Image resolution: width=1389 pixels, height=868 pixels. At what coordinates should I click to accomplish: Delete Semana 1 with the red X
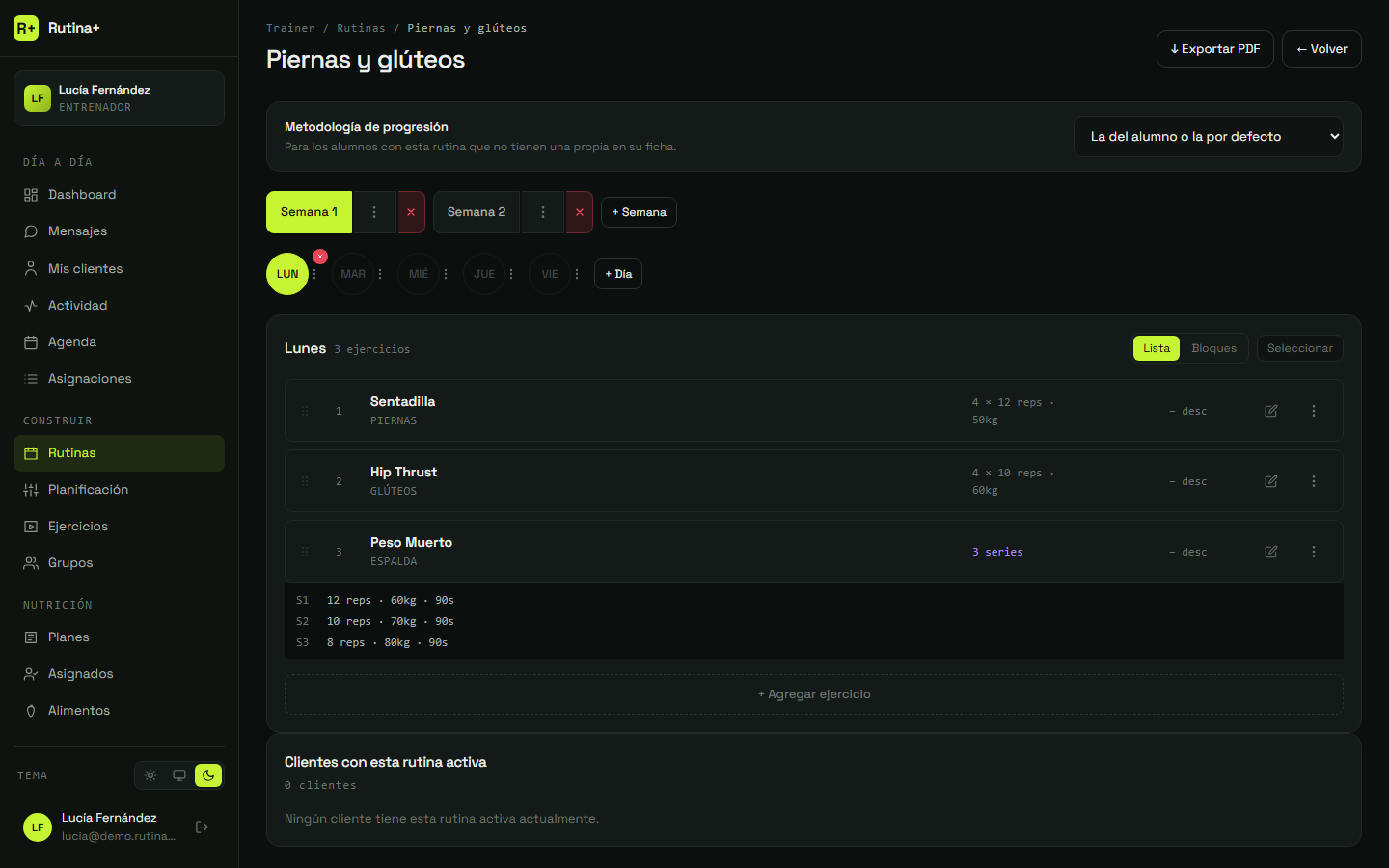(411, 212)
